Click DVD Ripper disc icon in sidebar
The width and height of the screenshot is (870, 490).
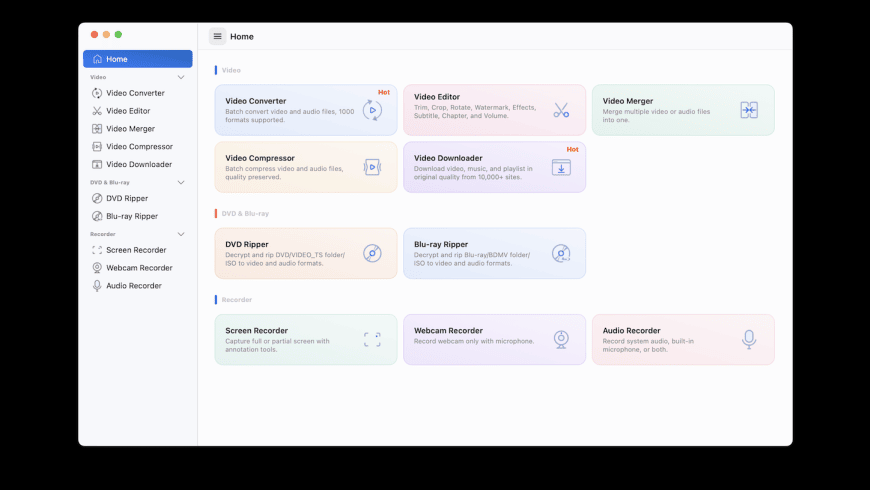(97, 198)
